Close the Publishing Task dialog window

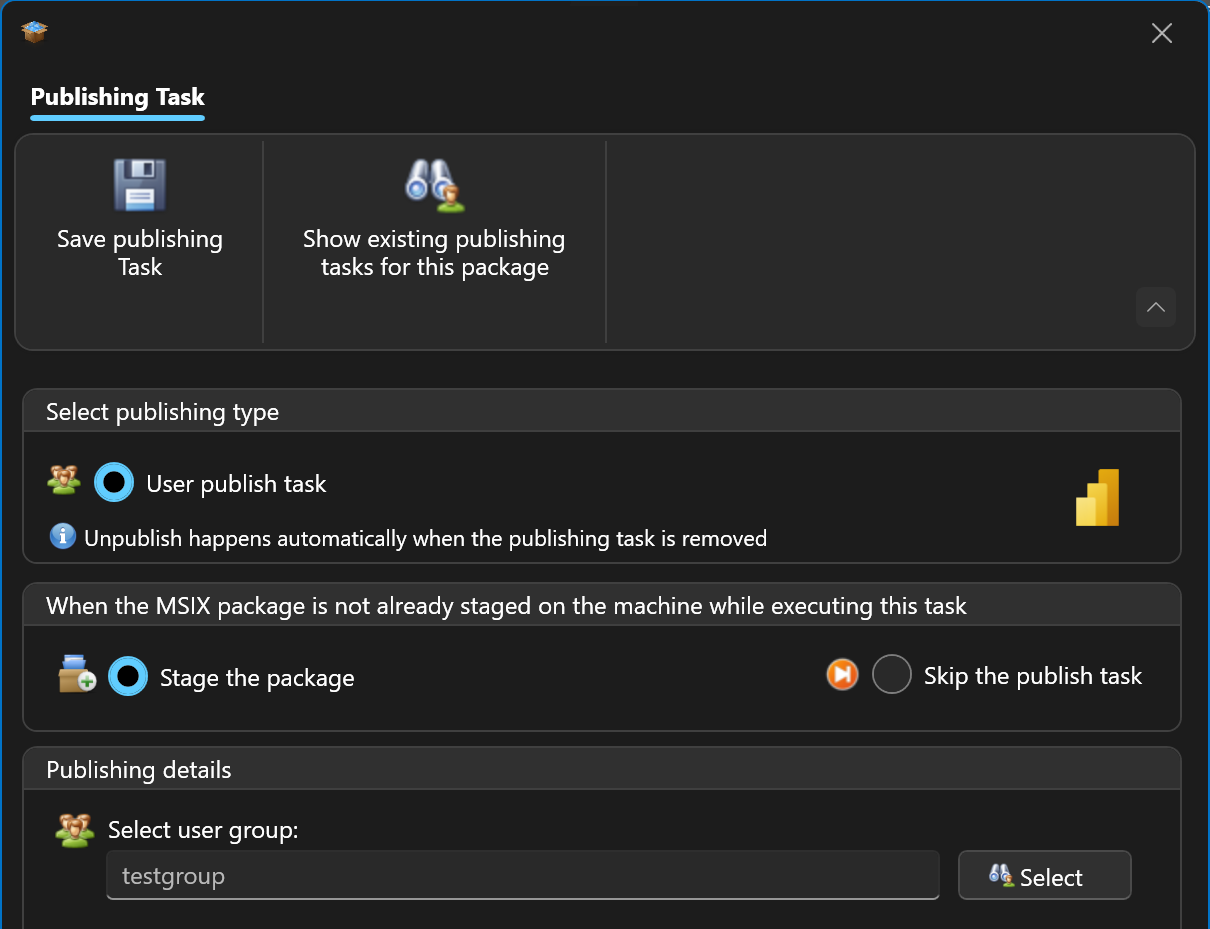(1161, 33)
